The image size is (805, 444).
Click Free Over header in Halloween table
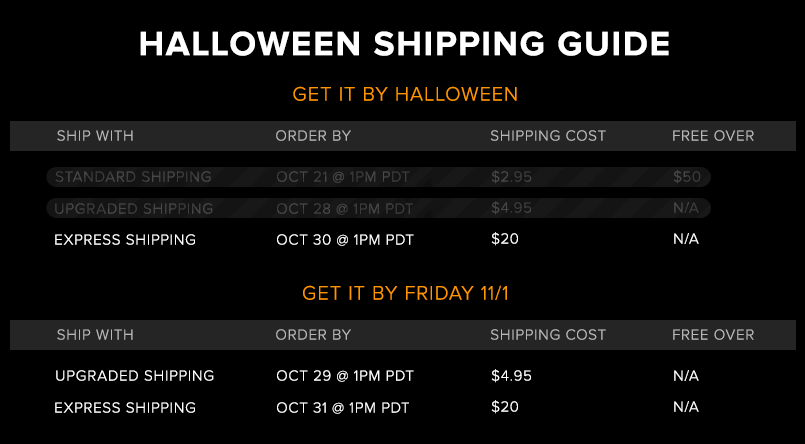713,136
